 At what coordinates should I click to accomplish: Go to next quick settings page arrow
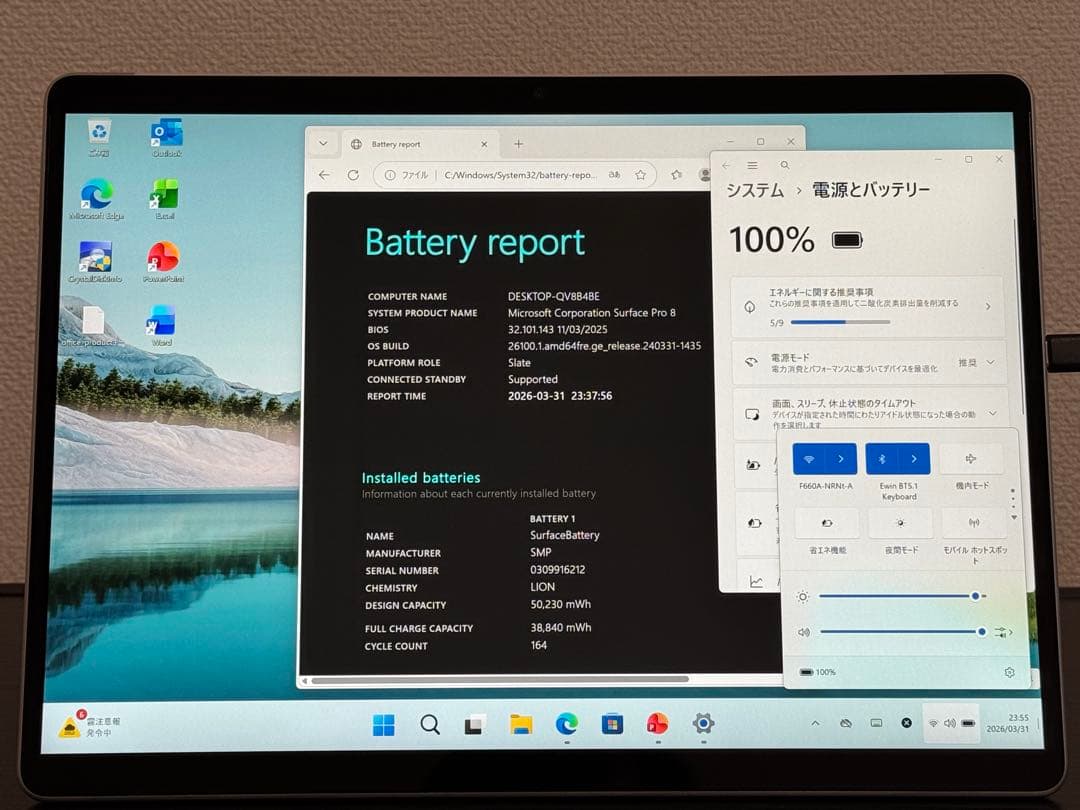[x=1014, y=517]
